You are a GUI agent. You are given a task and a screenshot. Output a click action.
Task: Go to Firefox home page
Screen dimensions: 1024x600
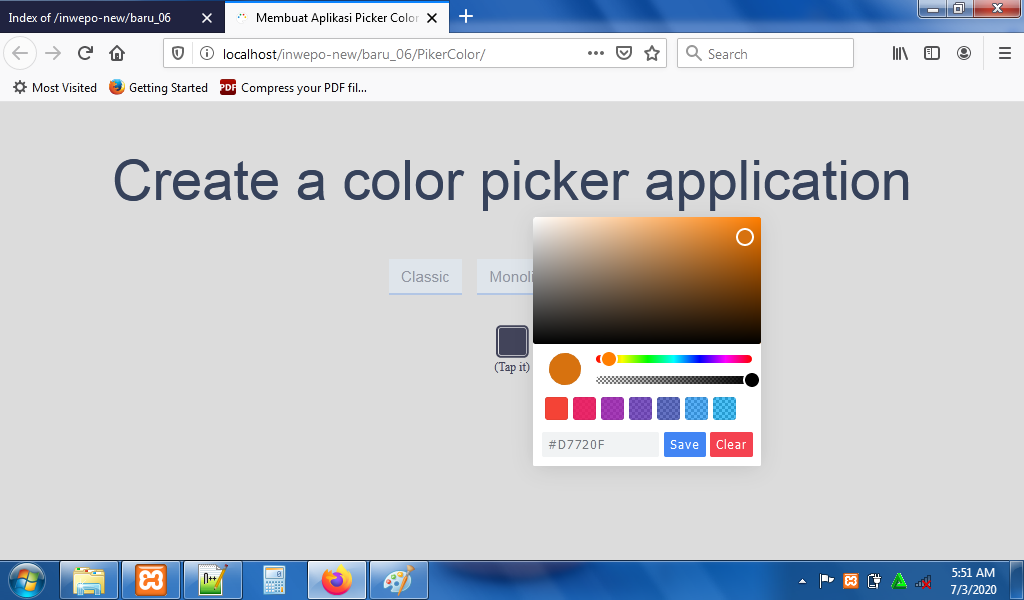click(117, 54)
